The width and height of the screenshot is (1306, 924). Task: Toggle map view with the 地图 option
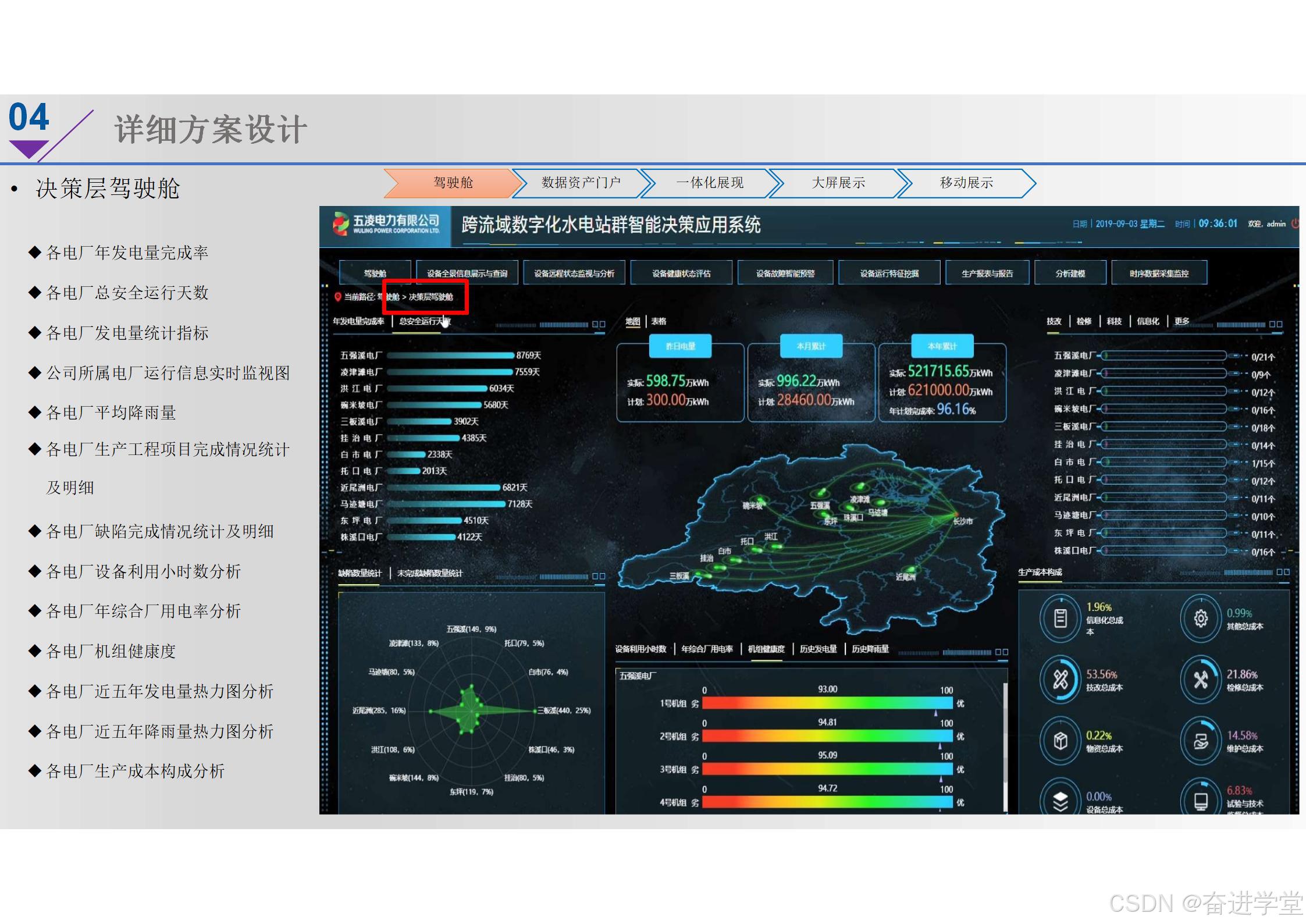tap(632, 321)
